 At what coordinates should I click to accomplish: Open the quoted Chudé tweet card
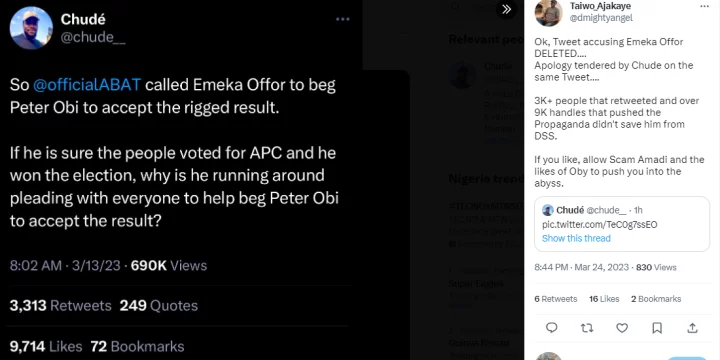622,224
